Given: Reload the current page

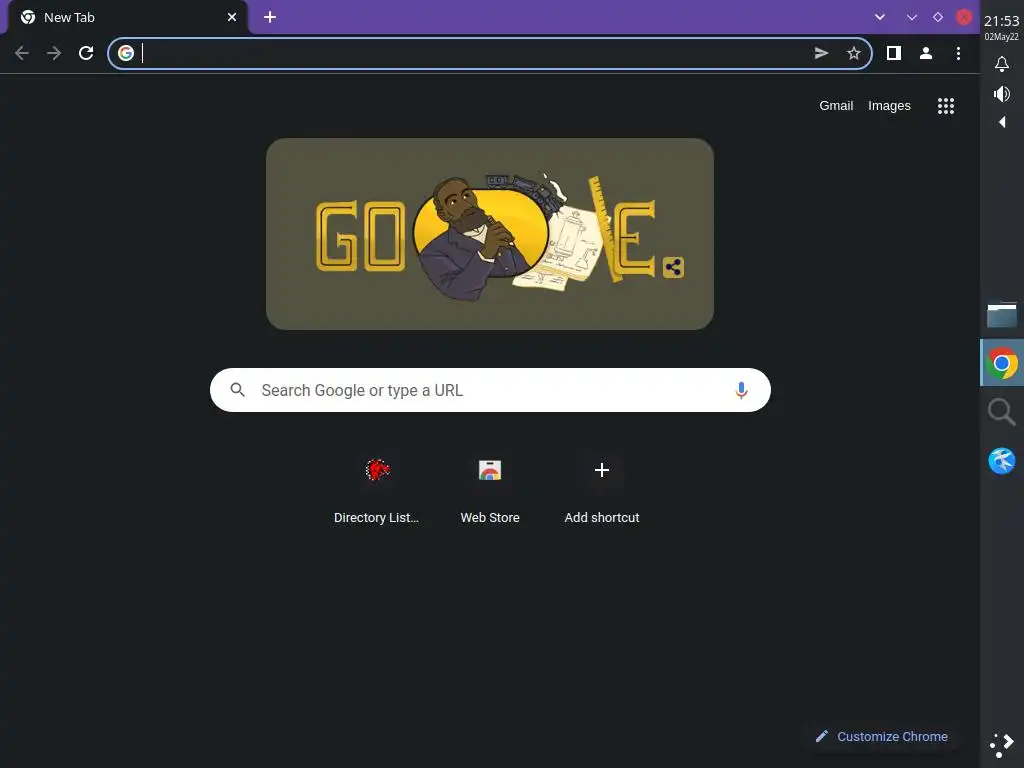Looking at the screenshot, I should click(86, 53).
